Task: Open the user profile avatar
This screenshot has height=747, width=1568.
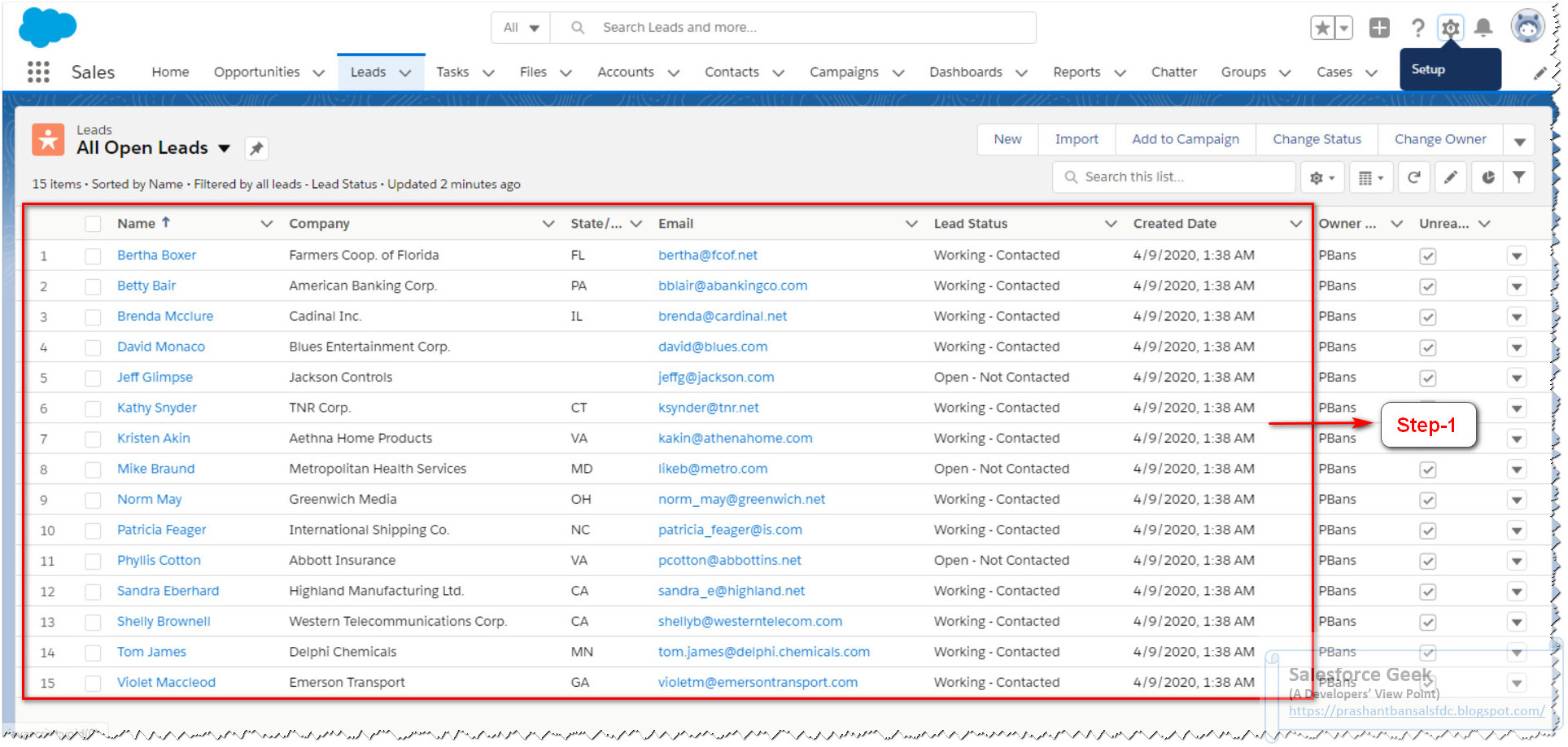Action: point(1527,27)
